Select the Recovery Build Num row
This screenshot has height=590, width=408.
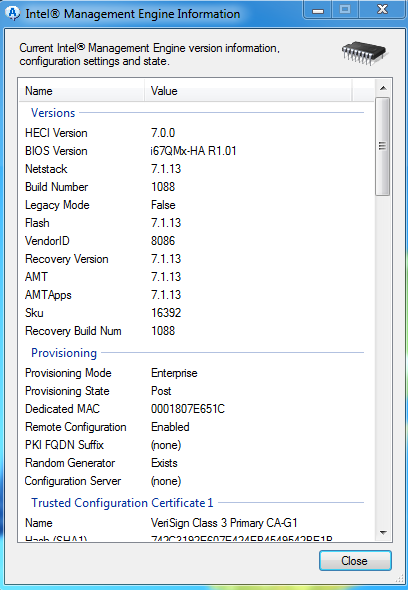point(196,331)
